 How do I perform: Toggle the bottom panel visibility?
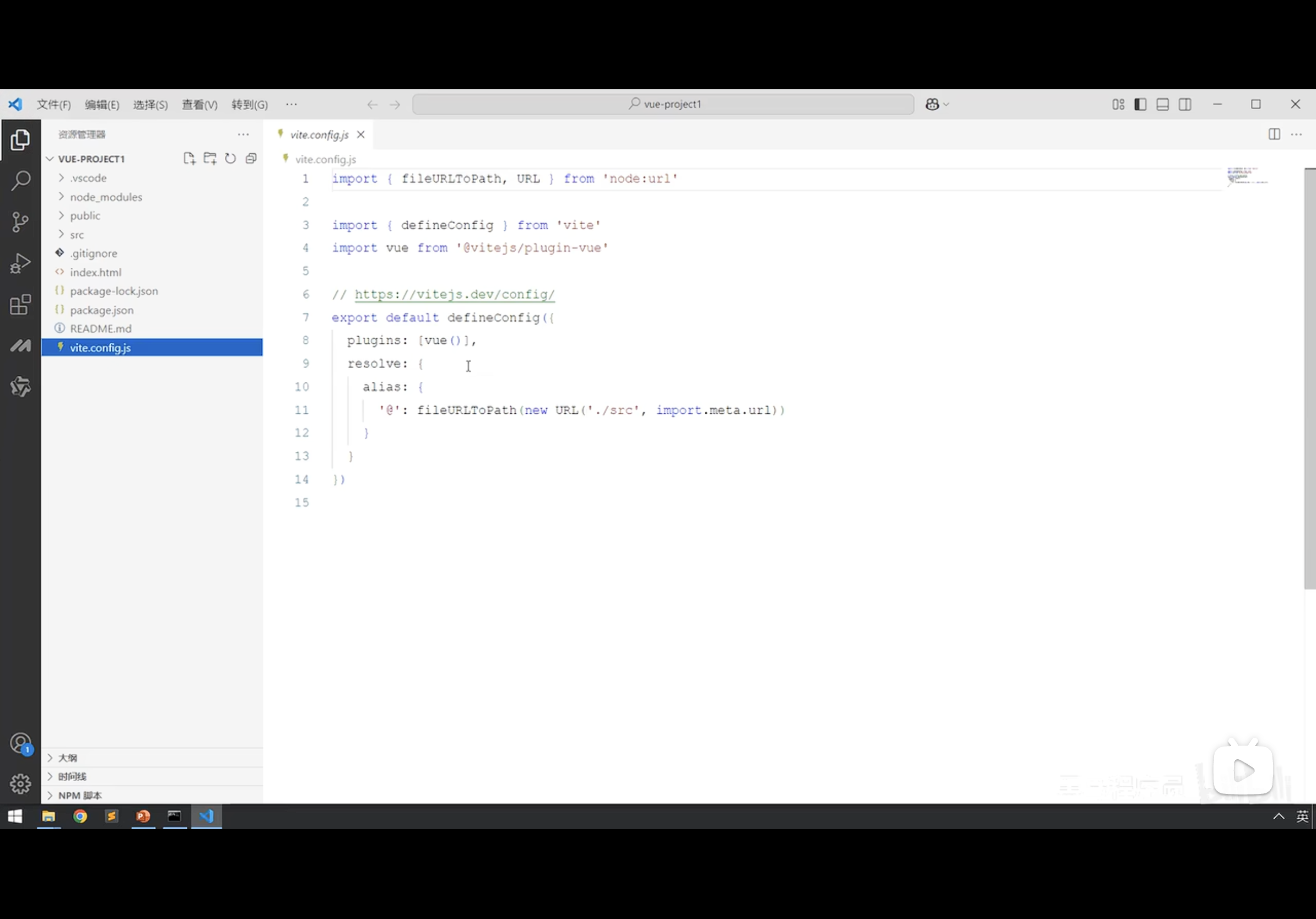(x=1162, y=104)
